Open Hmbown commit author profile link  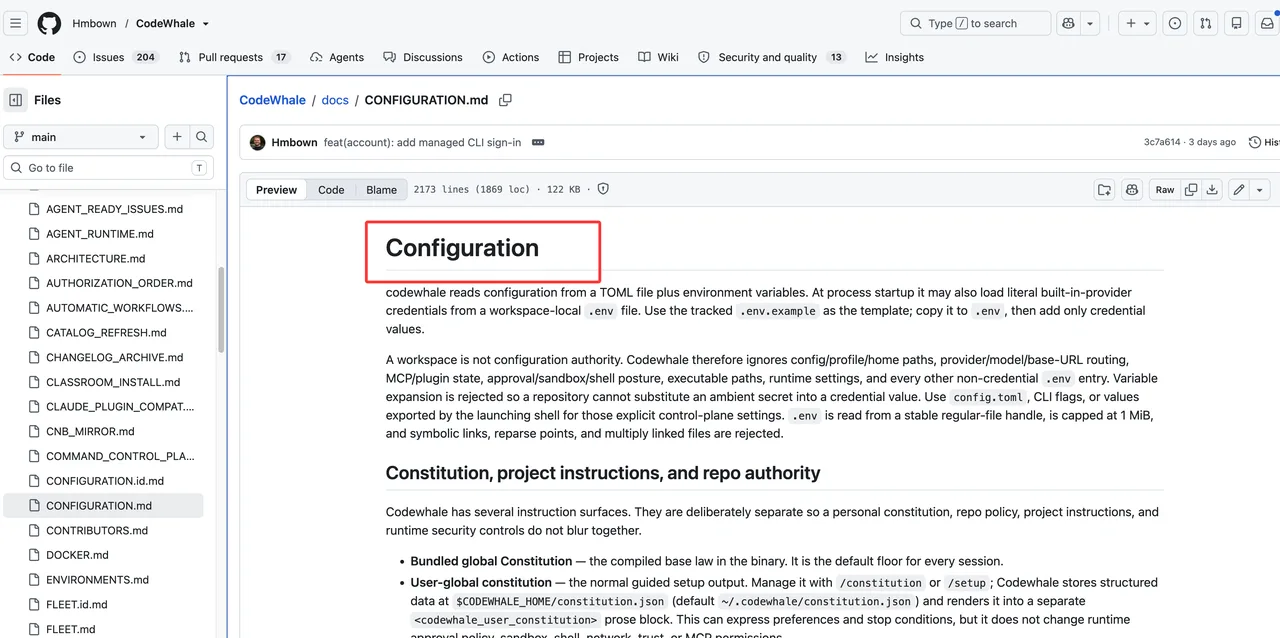pos(294,142)
